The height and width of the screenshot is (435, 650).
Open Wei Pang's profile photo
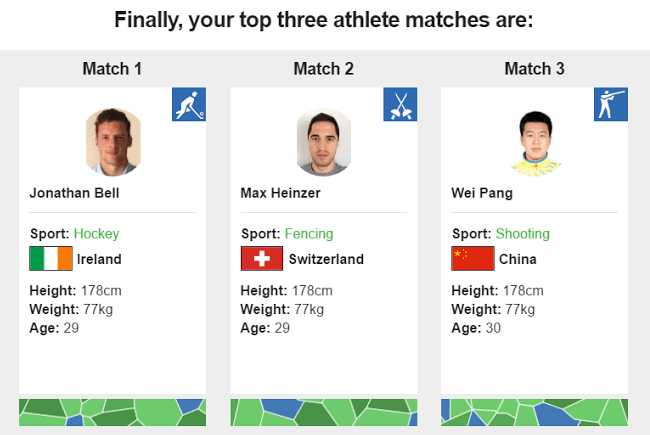coord(535,142)
